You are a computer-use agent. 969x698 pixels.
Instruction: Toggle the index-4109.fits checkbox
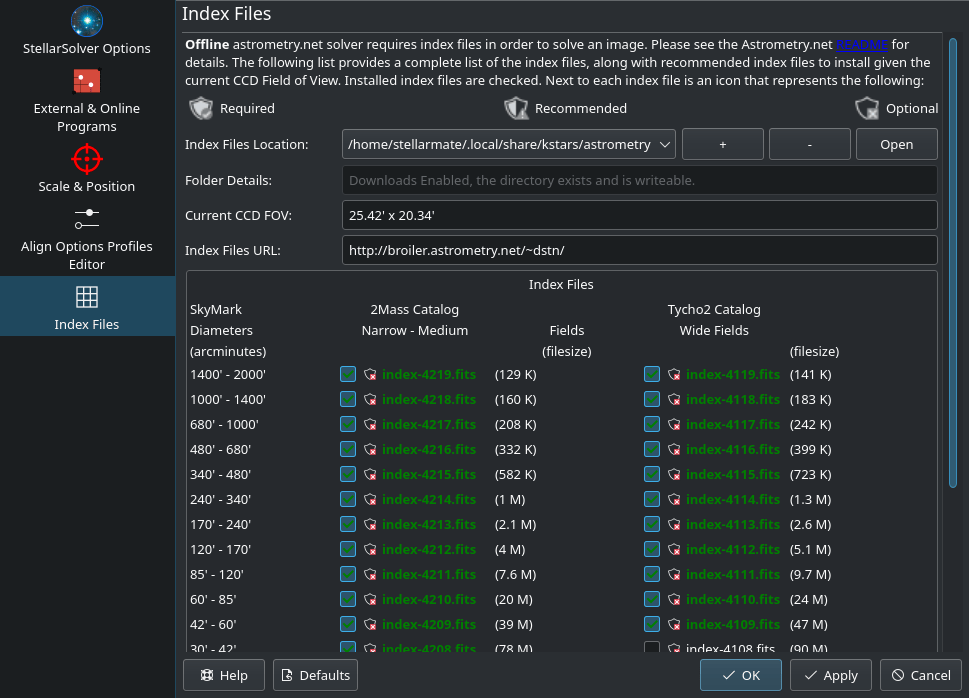652,624
